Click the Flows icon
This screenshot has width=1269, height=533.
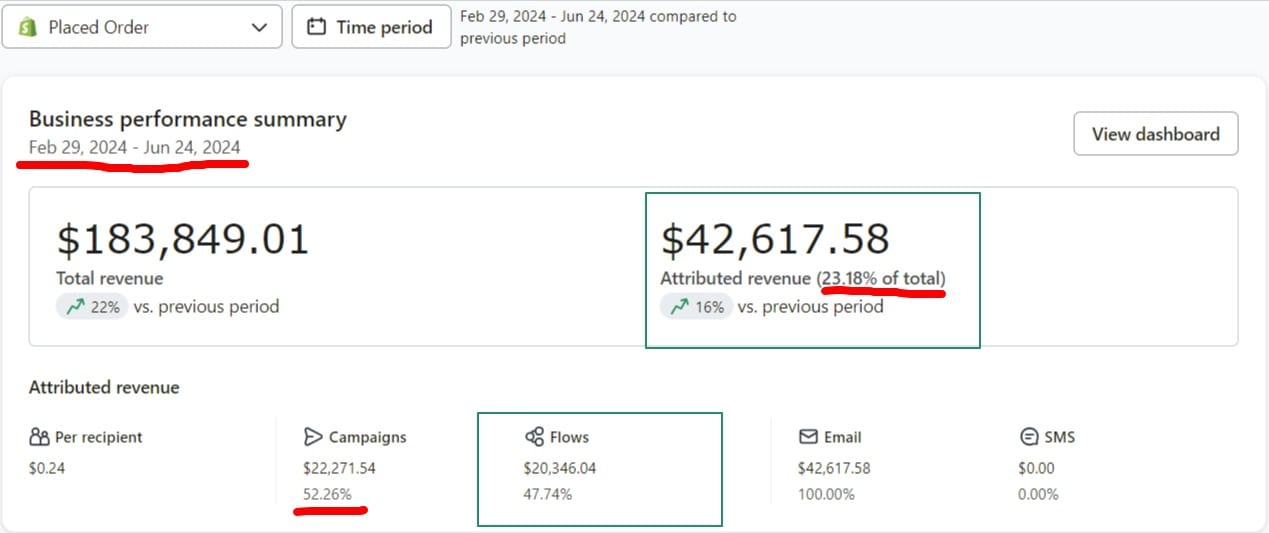534,437
